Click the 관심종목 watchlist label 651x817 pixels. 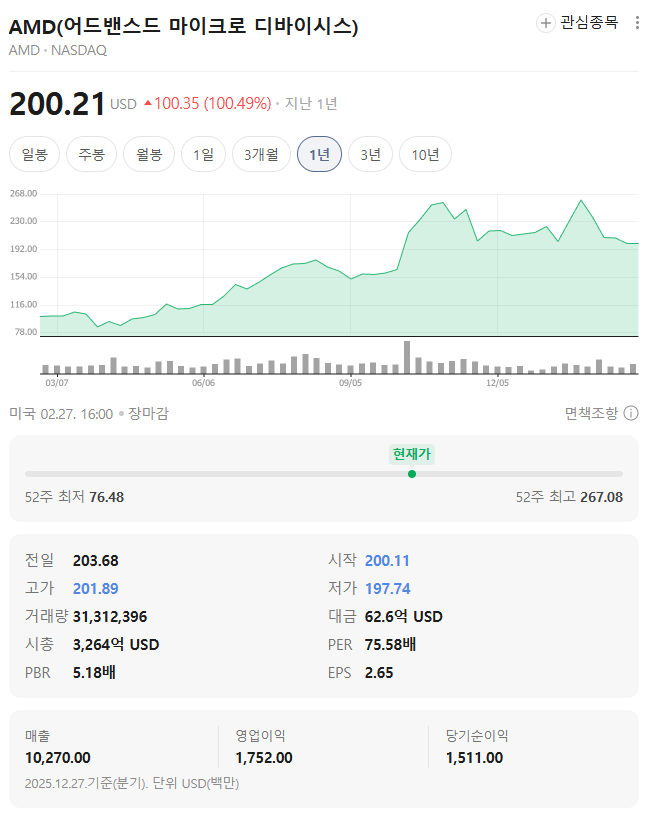(589, 22)
